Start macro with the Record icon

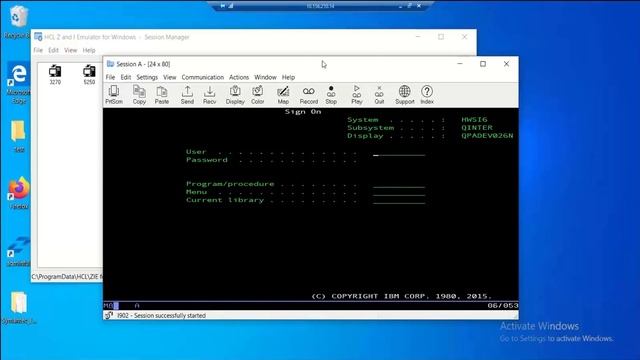coord(309,95)
